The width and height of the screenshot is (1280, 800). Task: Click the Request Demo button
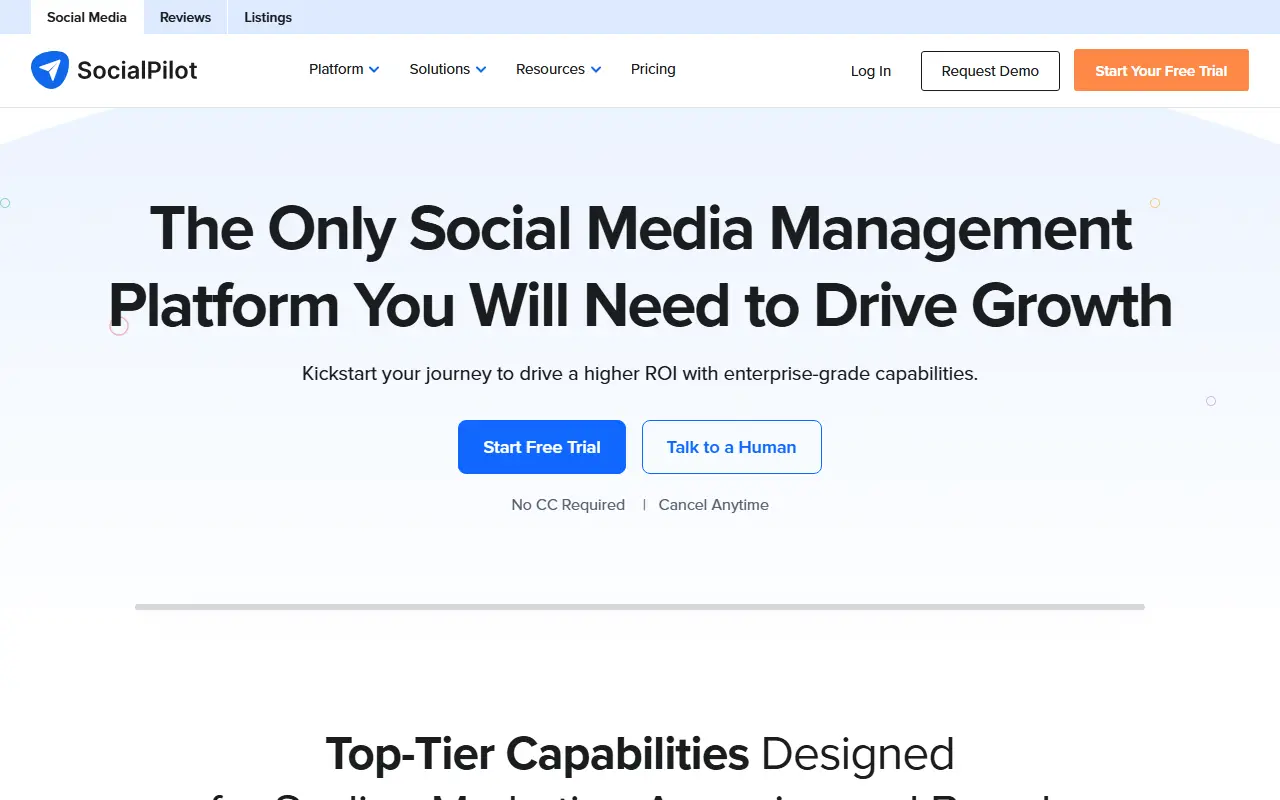click(990, 71)
